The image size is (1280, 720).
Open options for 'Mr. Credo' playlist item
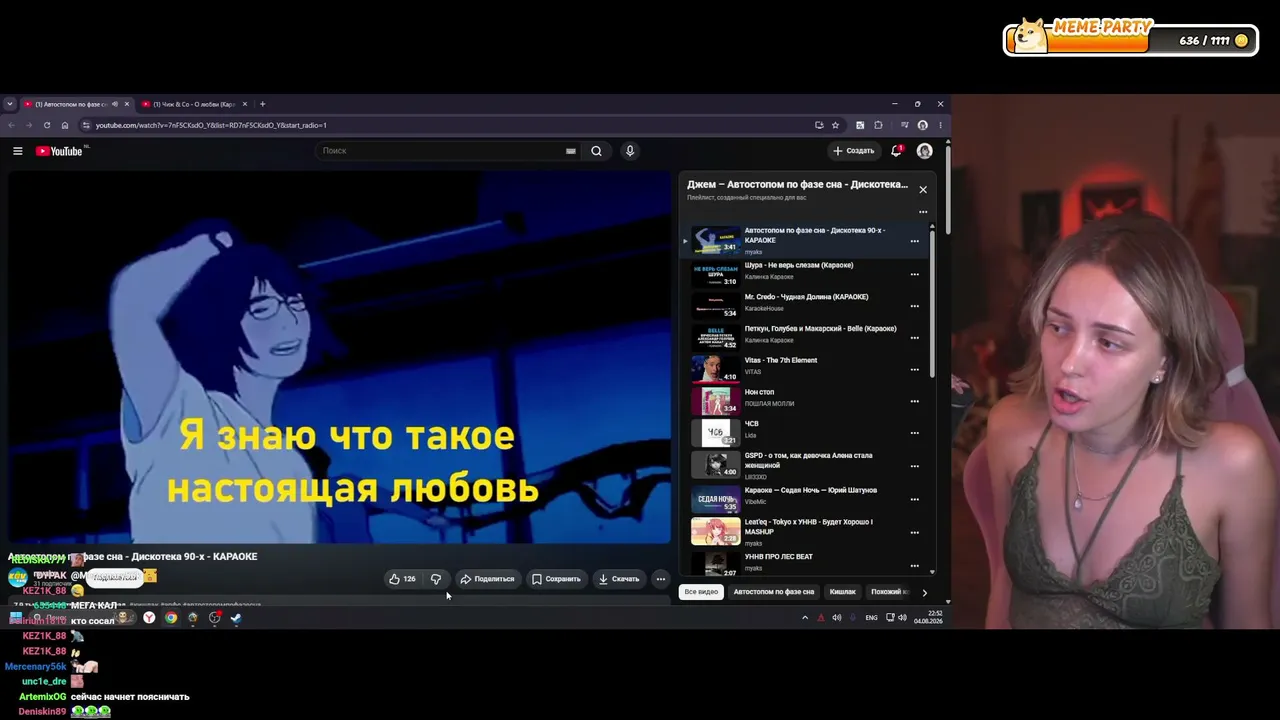click(x=914, y=306)
